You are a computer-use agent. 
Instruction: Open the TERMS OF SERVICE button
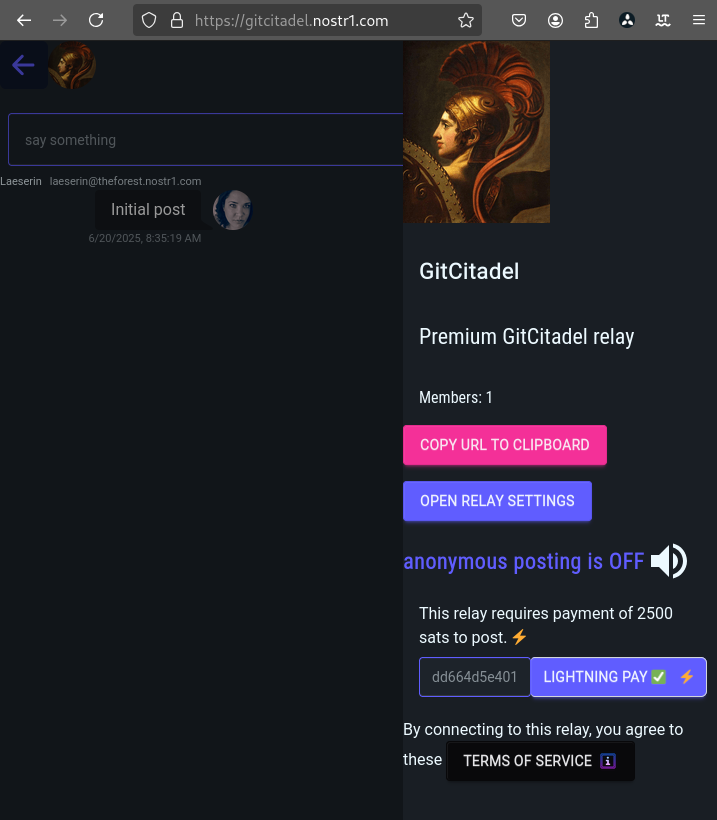click(540, 761)
